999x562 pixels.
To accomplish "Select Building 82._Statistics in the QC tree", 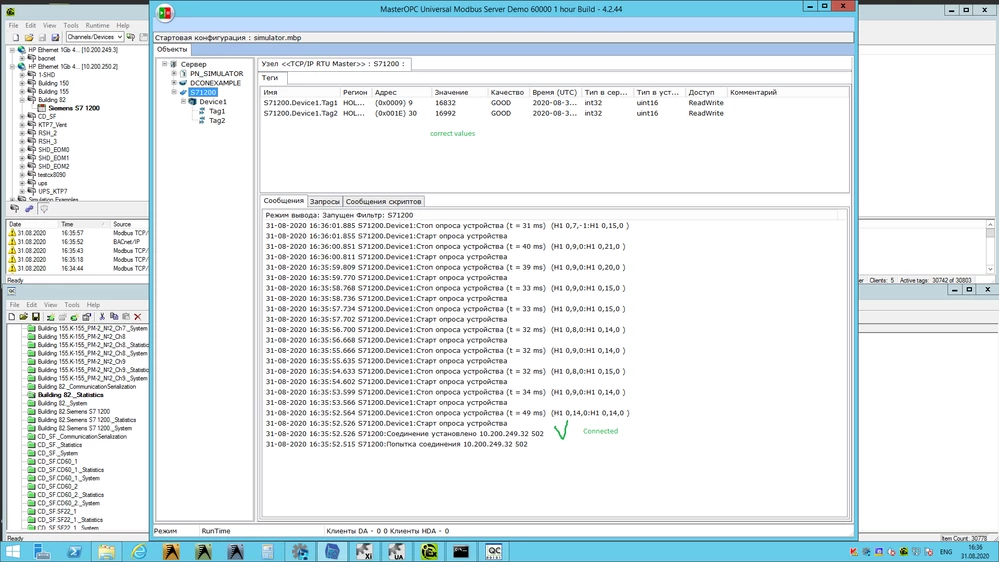I will click(x=70, y=395).
